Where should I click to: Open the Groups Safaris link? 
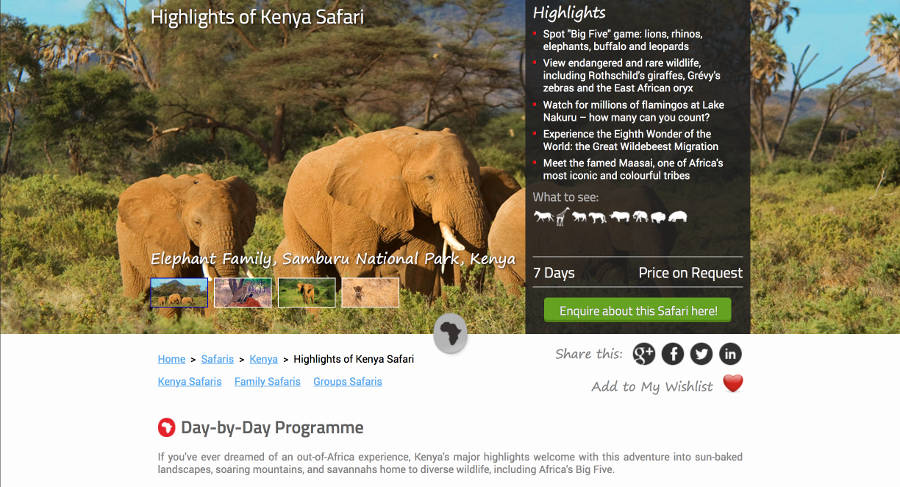pyautogui.click(x=347, y=381)
